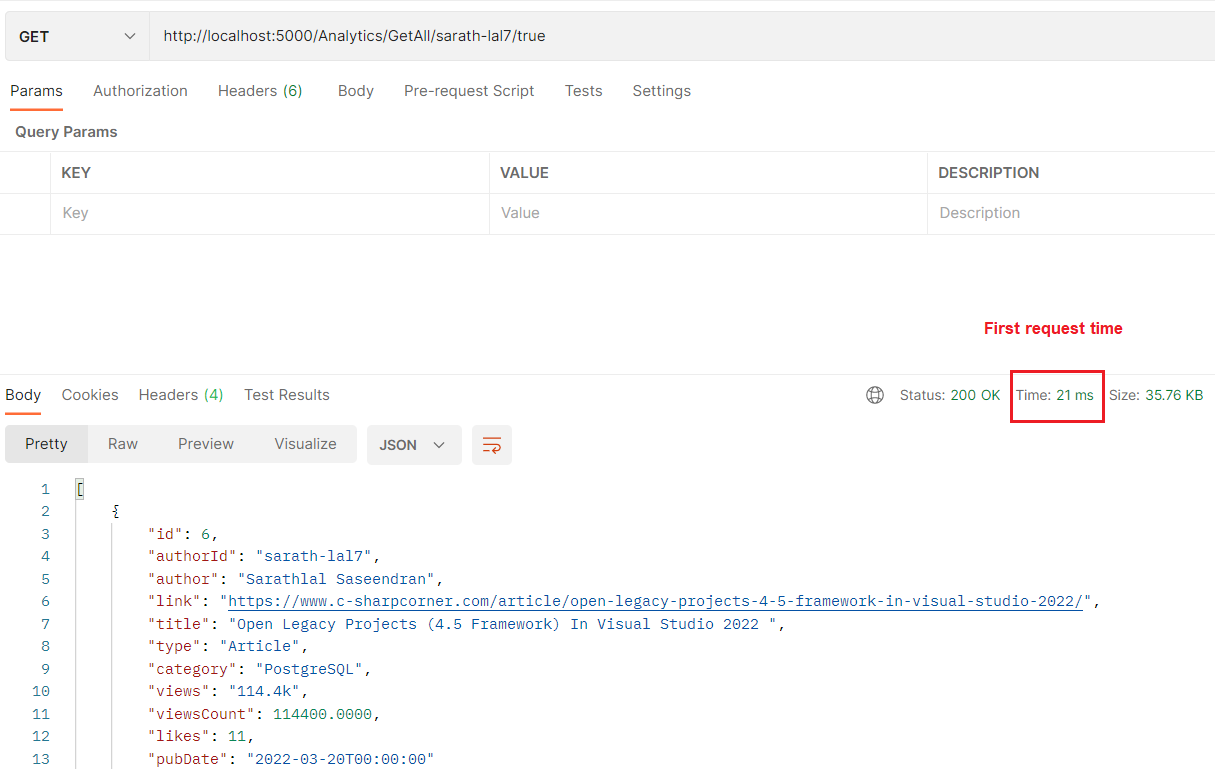The height and width of the screenshot is (773, 1215).
Task: Open the Tests tab
Action: point(583,90)
